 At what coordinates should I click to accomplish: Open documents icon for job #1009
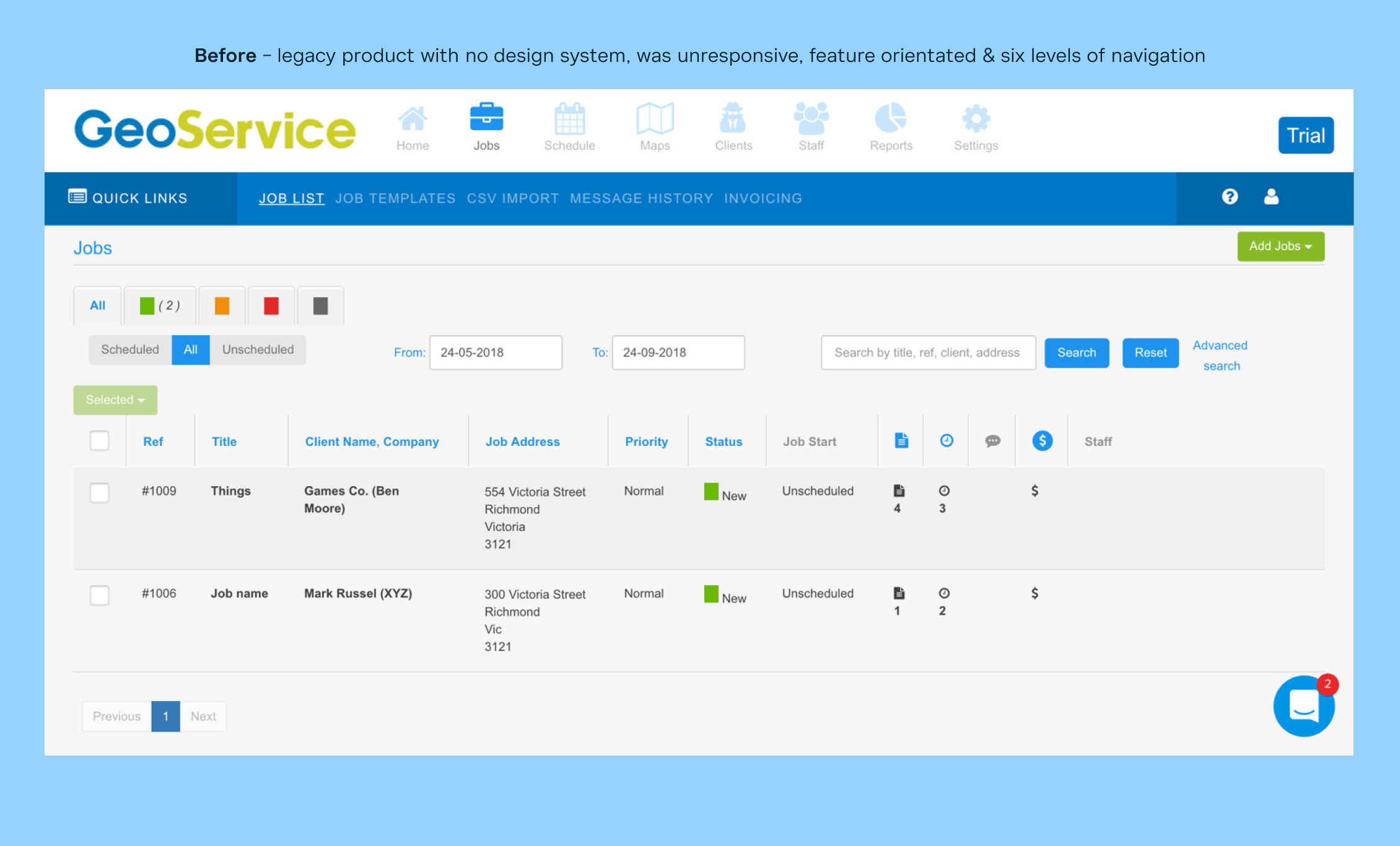899,491
